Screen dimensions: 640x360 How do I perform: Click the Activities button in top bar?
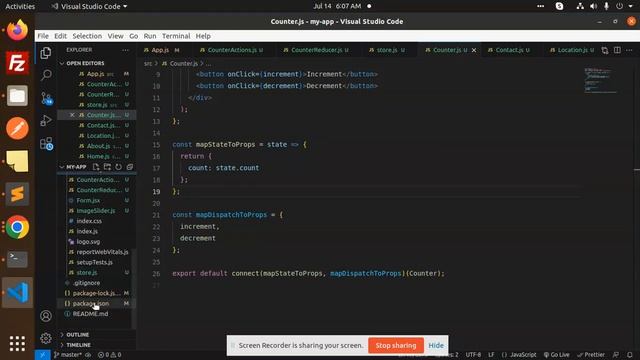coord(20,7)
